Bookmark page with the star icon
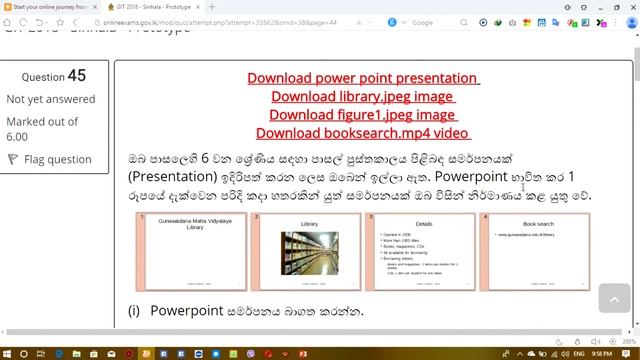The image size is (640, 360). pyautogui.click(x=60, y=22)
